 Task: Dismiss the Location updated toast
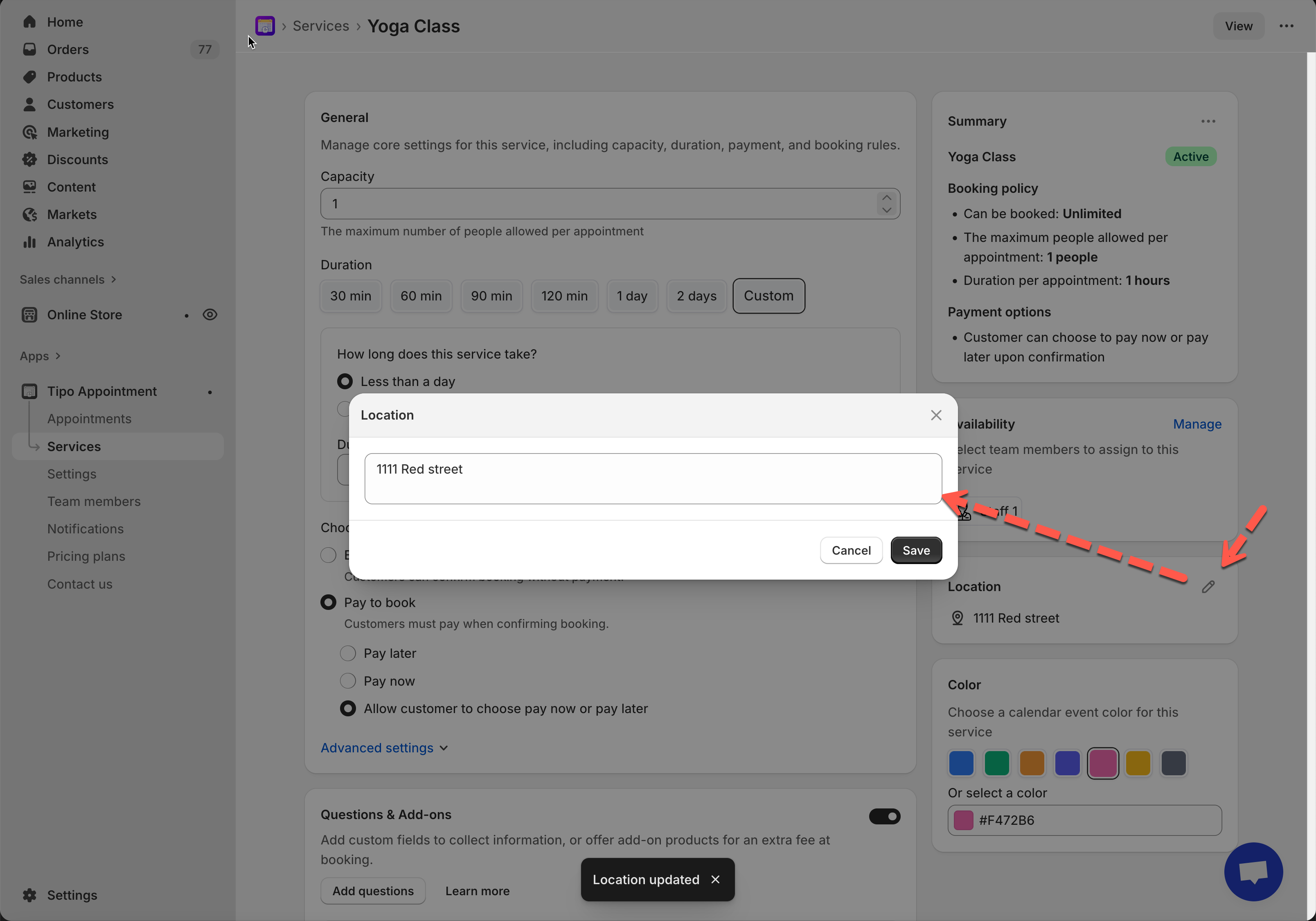715,879
